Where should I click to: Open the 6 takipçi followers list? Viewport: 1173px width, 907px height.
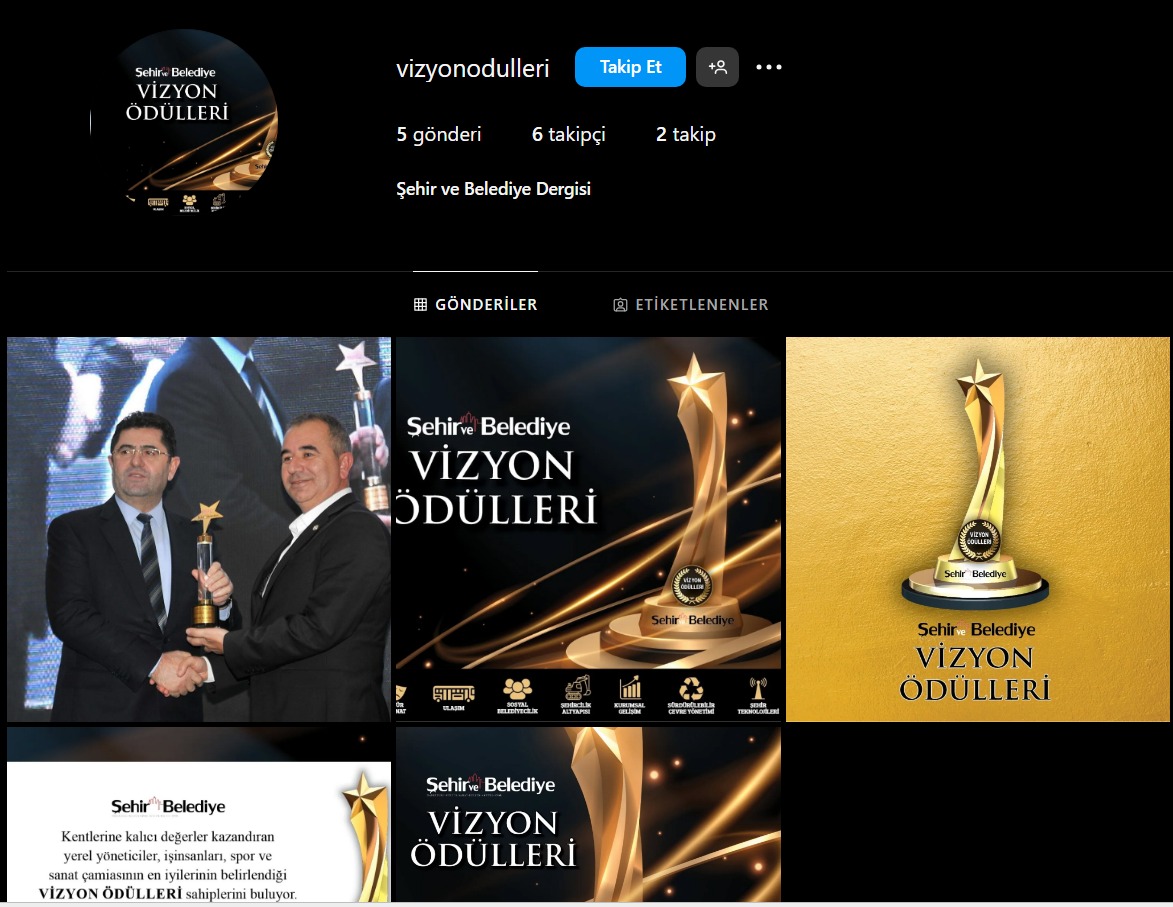tap(569, 135)
